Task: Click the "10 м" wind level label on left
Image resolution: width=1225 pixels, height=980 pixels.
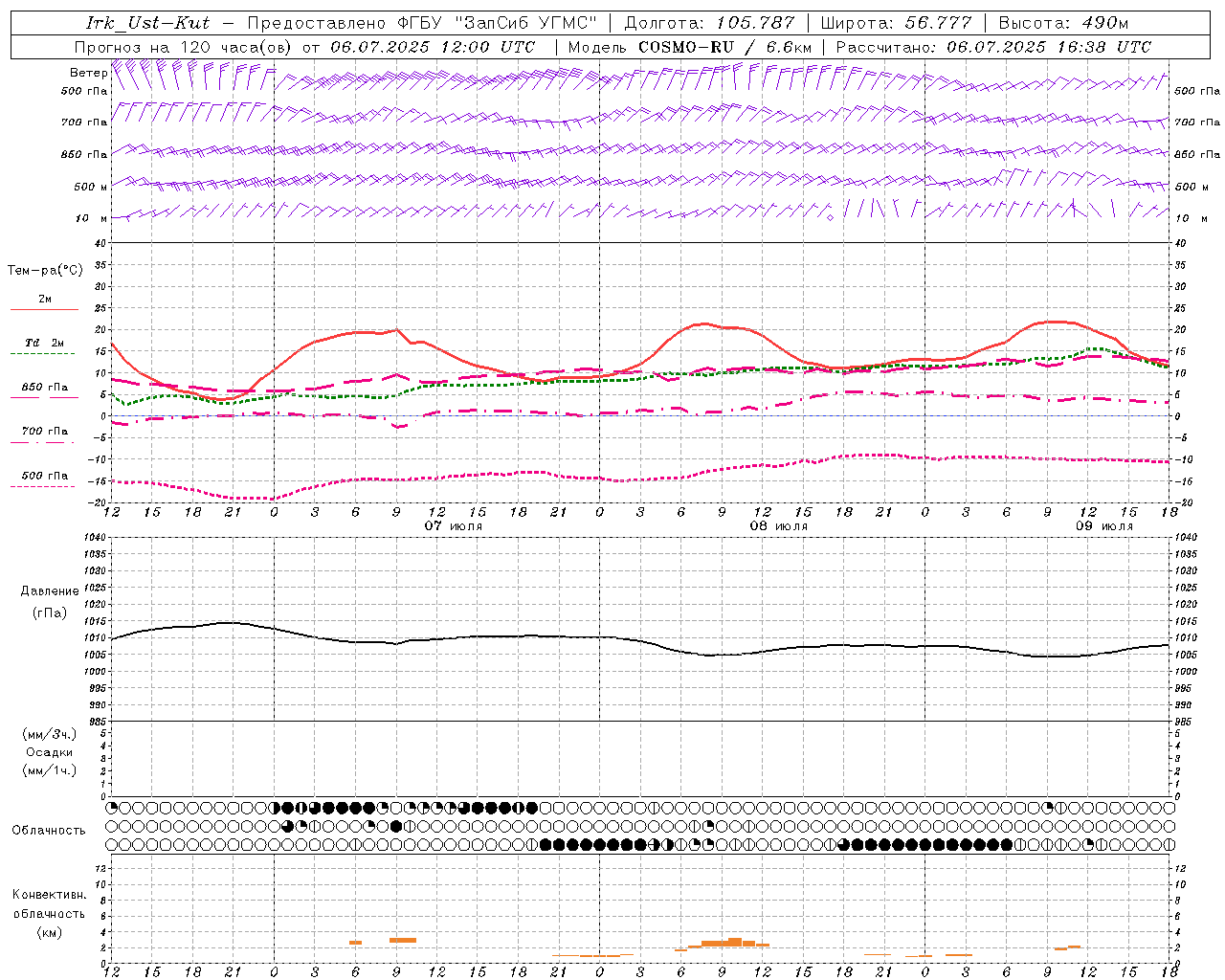Action: (x=92, y=218)
